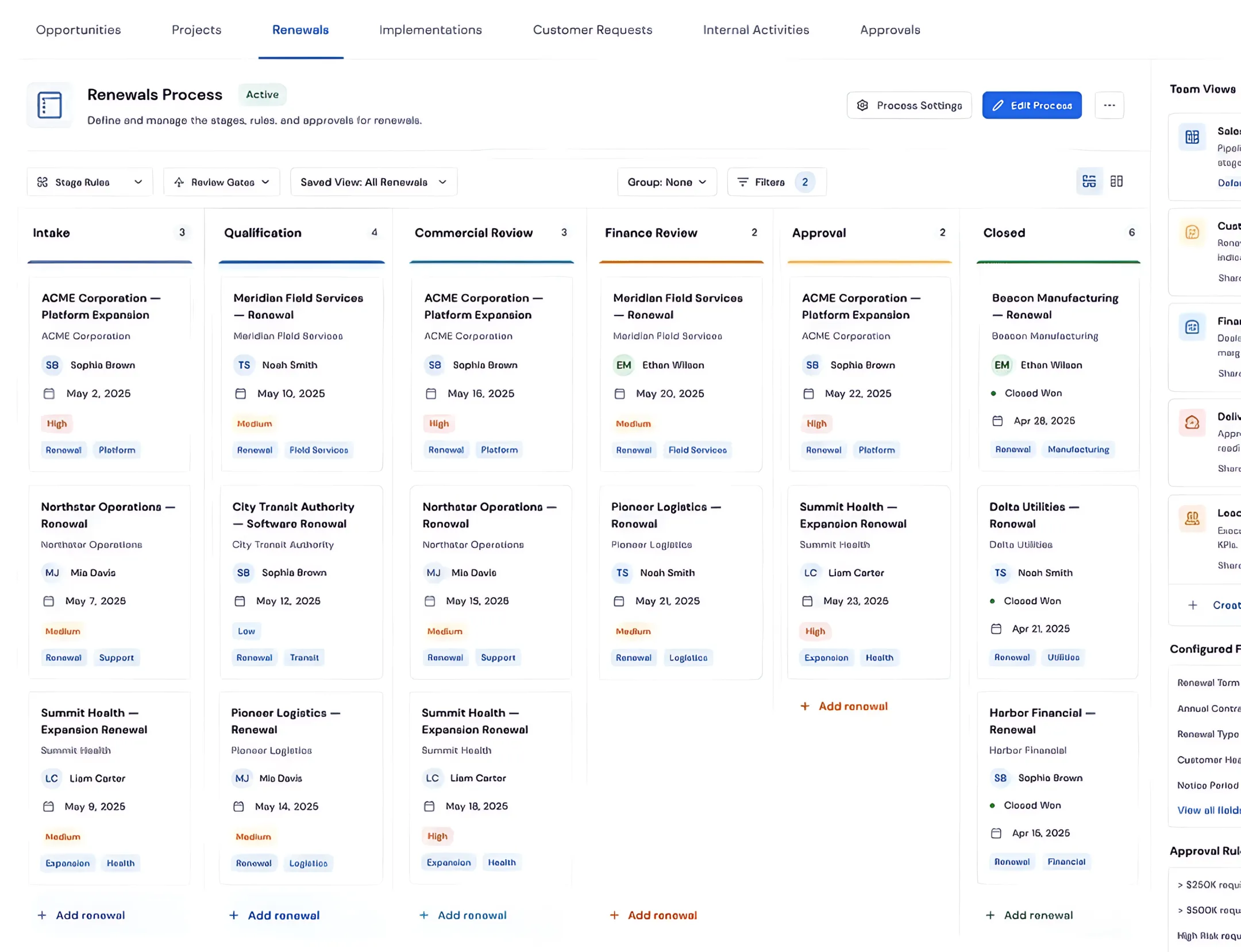Click the calendar icon beside May 2, 2025
Screen dimensions: 1241x952
point(49,394)
